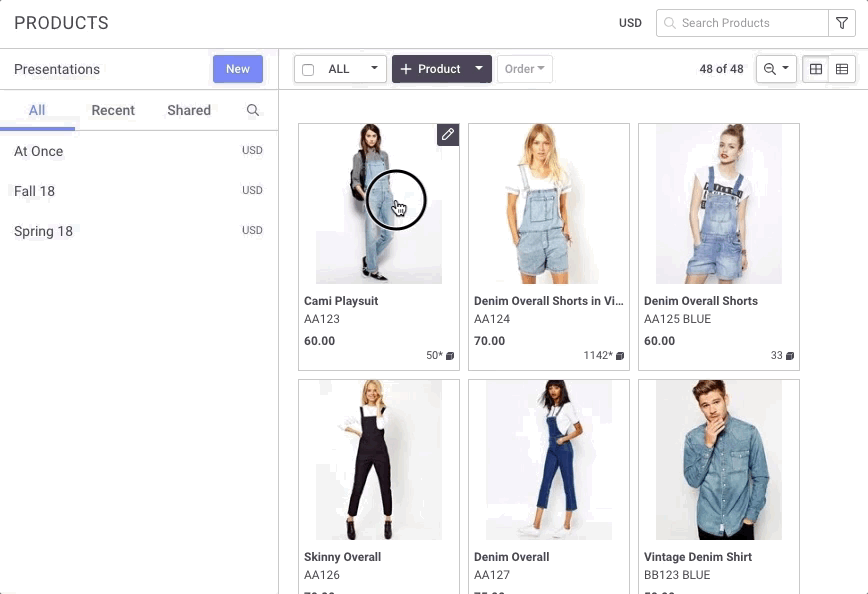Image resolution: width=868 pixels, height=594 pixels.
Task: Click the inventory icon beside 33
Action: [x=790, y=356]
